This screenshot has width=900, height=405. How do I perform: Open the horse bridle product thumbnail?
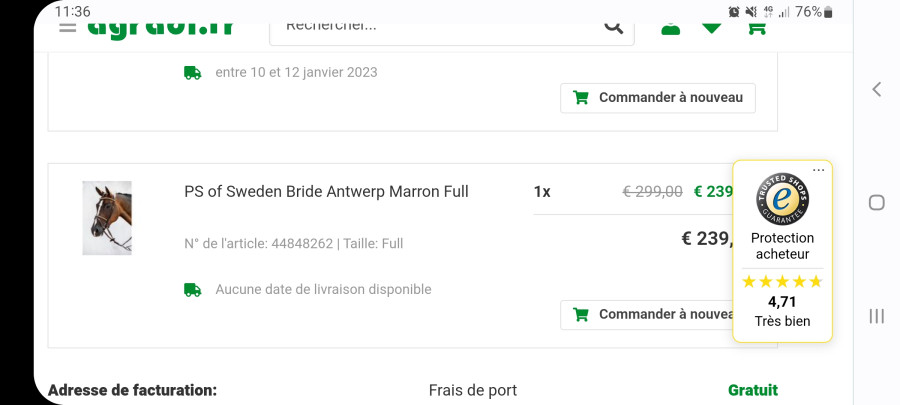(x=107, y=218)
